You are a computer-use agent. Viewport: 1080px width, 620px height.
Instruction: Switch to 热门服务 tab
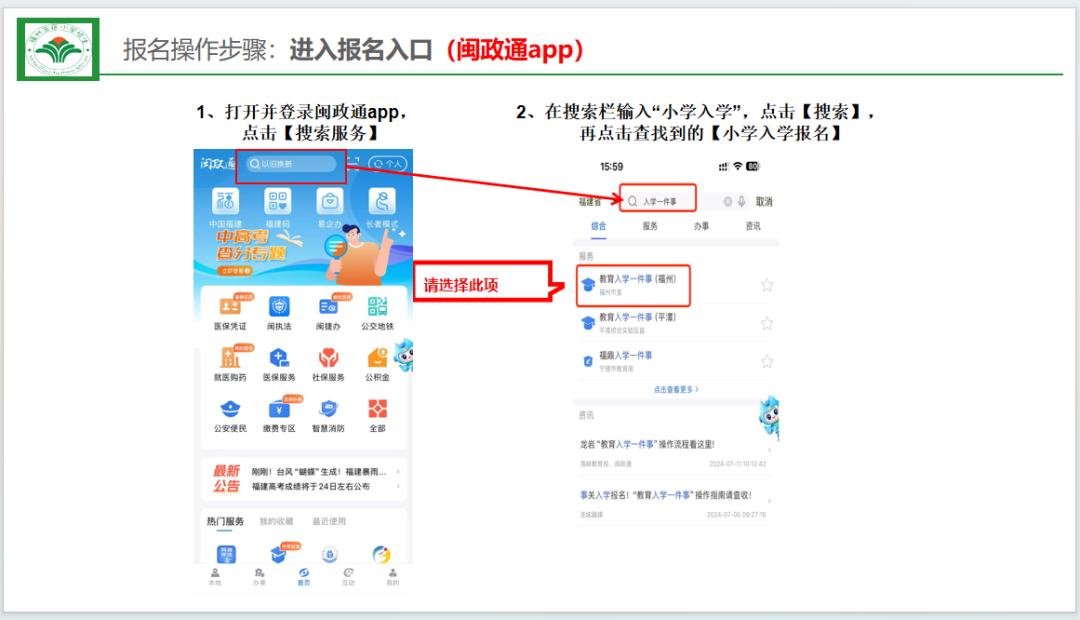tap(225, 521)
